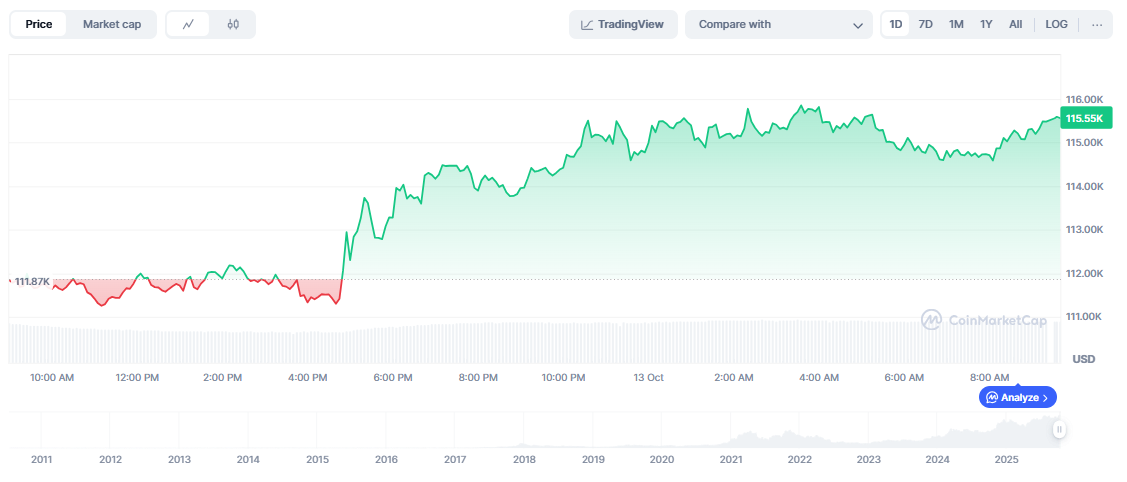Click 2023 on the history timeline

tap(869, 459)
